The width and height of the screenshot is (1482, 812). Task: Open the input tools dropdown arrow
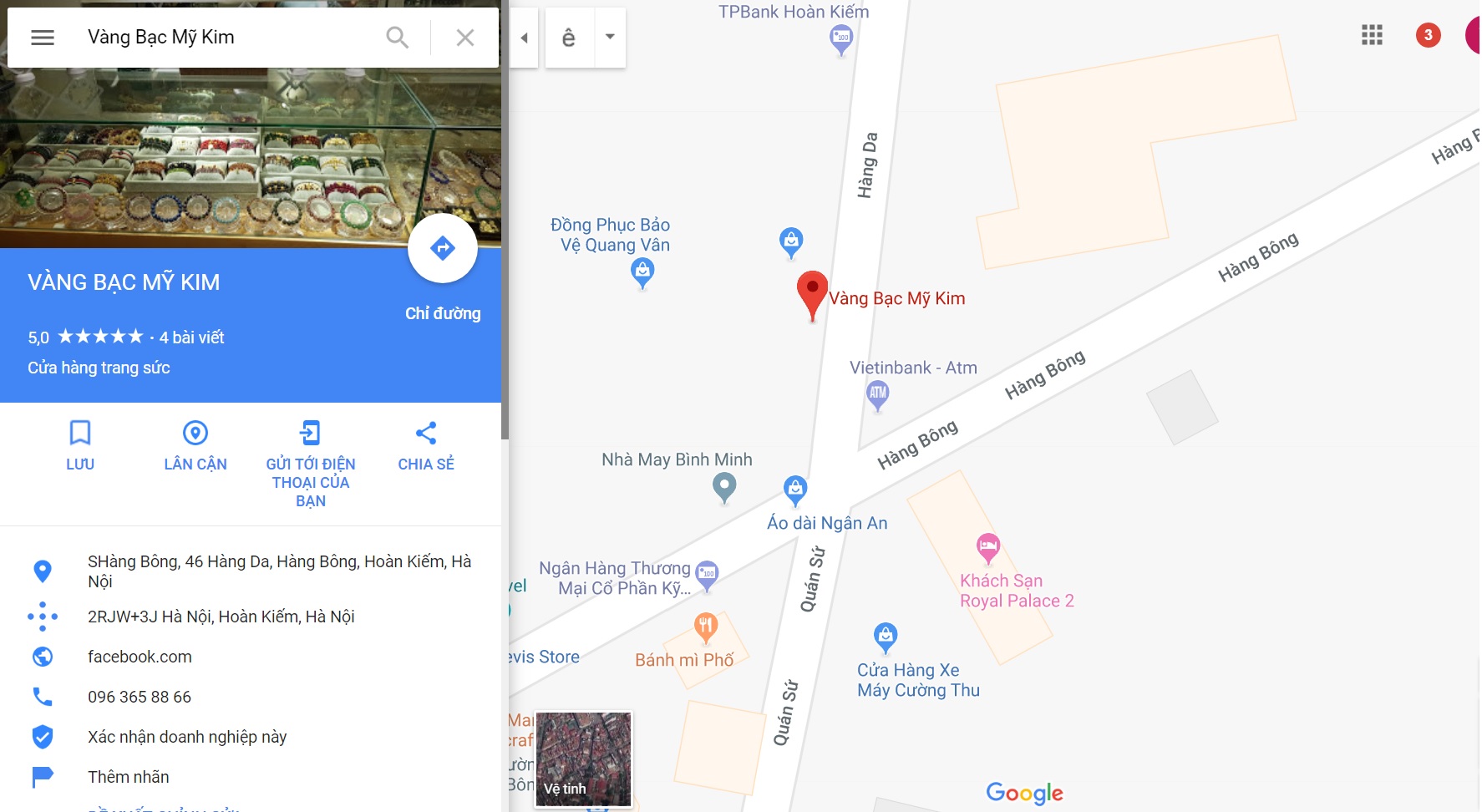point(610,37)
